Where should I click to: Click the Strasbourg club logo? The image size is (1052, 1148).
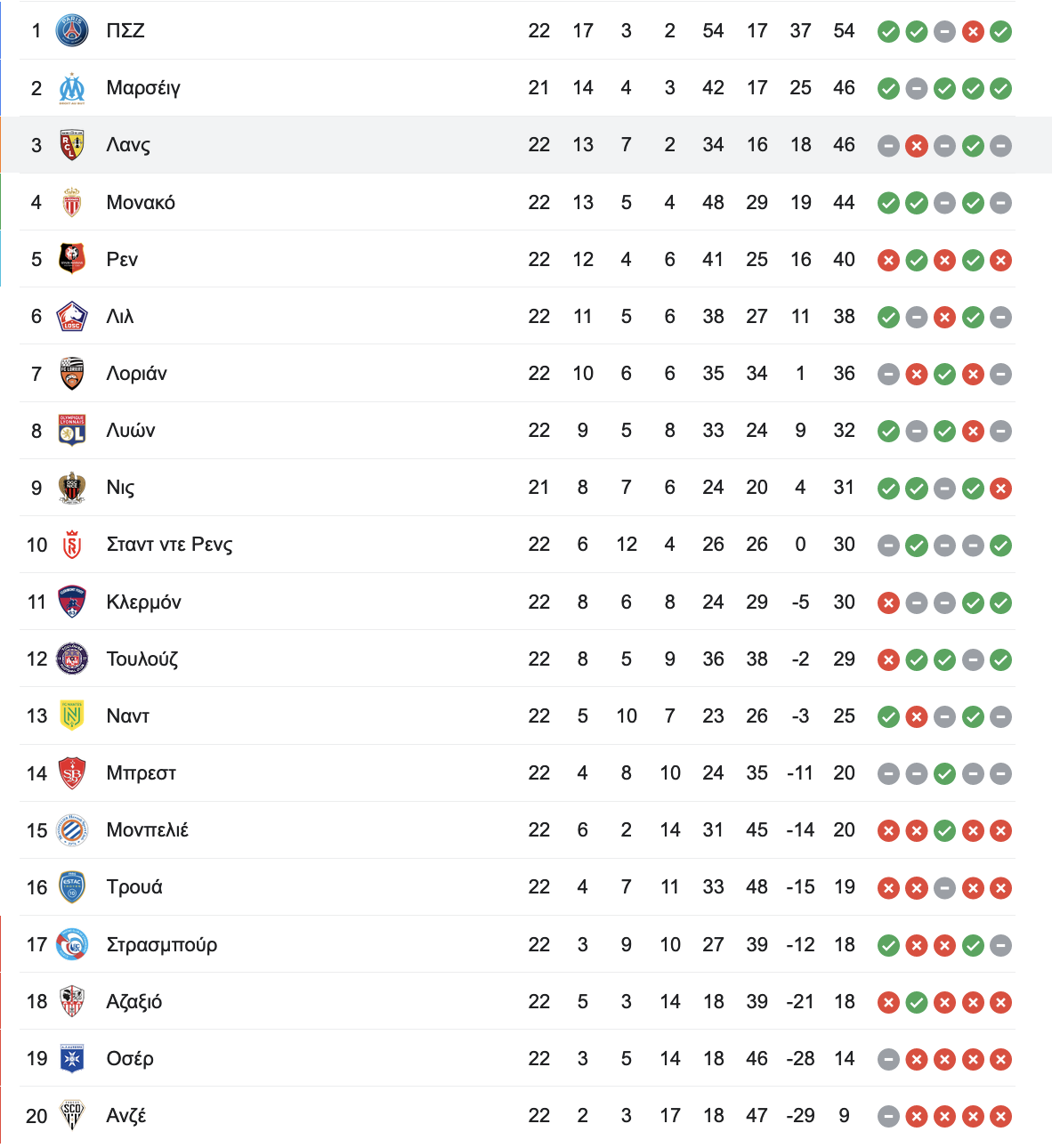pyautogui.click(x=72, y=944)
